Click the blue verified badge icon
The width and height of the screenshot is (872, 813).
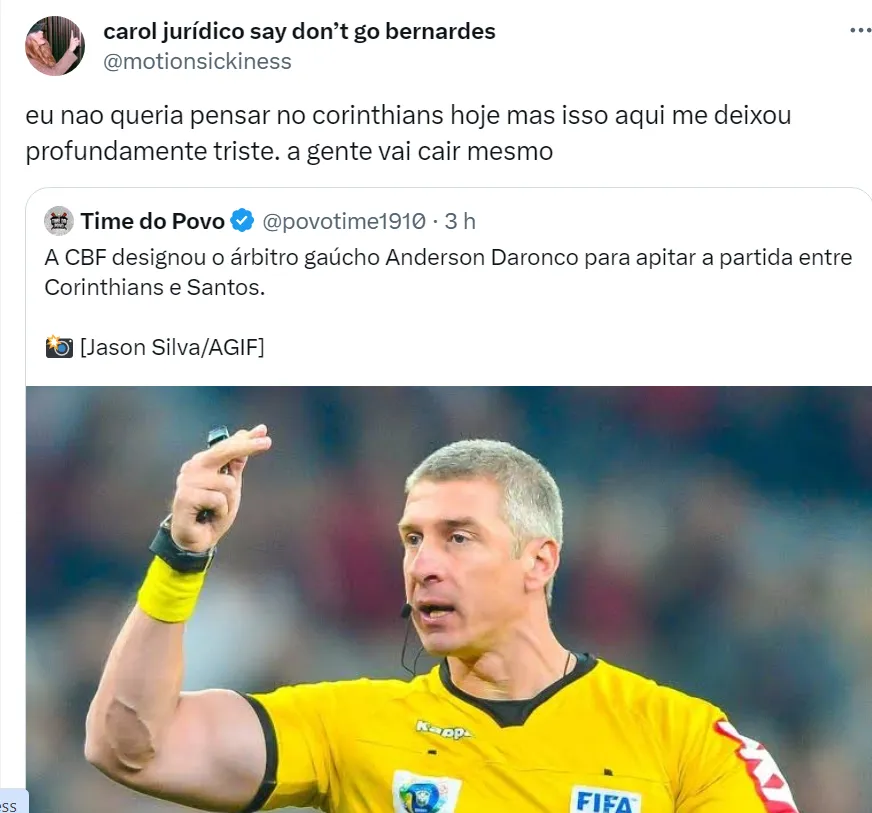pyautogui.click(x=242, y=221)
